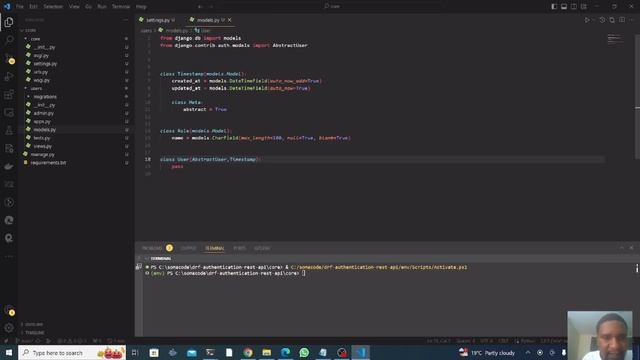The image size is (640, 360).
Task: Run the Python file with play button
Action: (x=587, y=20)
